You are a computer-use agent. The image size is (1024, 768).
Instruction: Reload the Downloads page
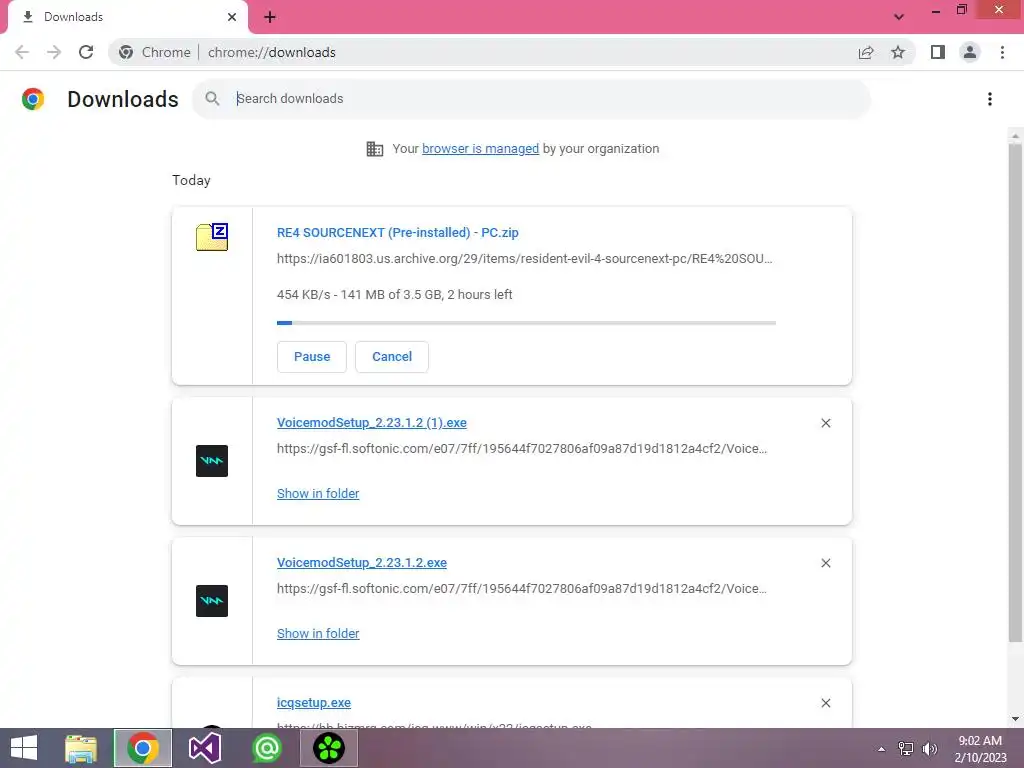click(x=86, y=52)
